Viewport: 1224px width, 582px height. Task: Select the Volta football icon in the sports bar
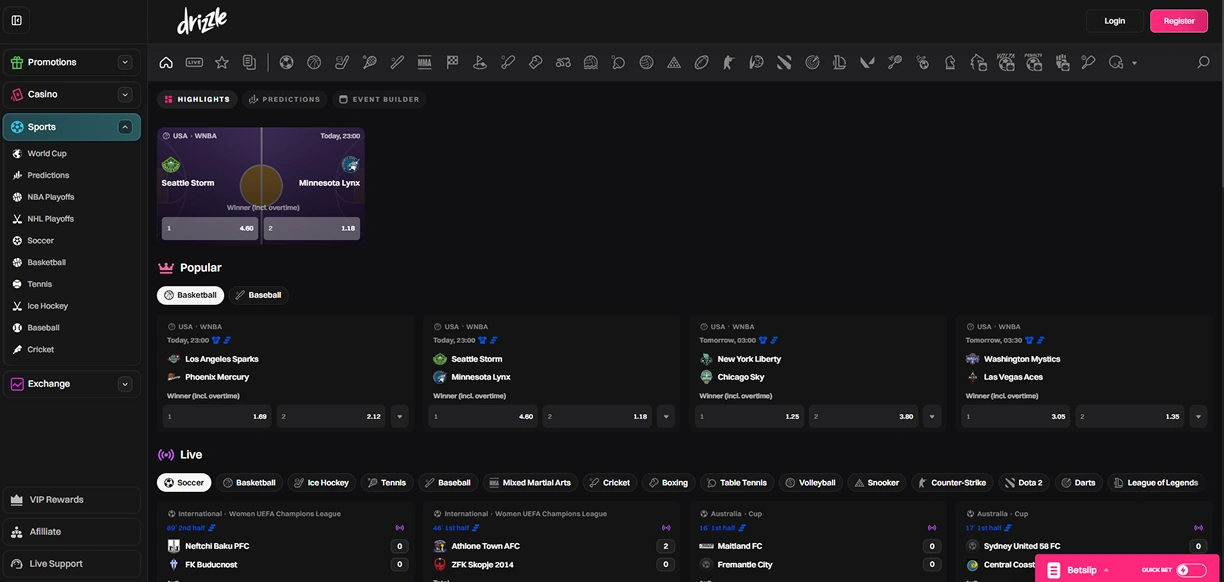1006,62
